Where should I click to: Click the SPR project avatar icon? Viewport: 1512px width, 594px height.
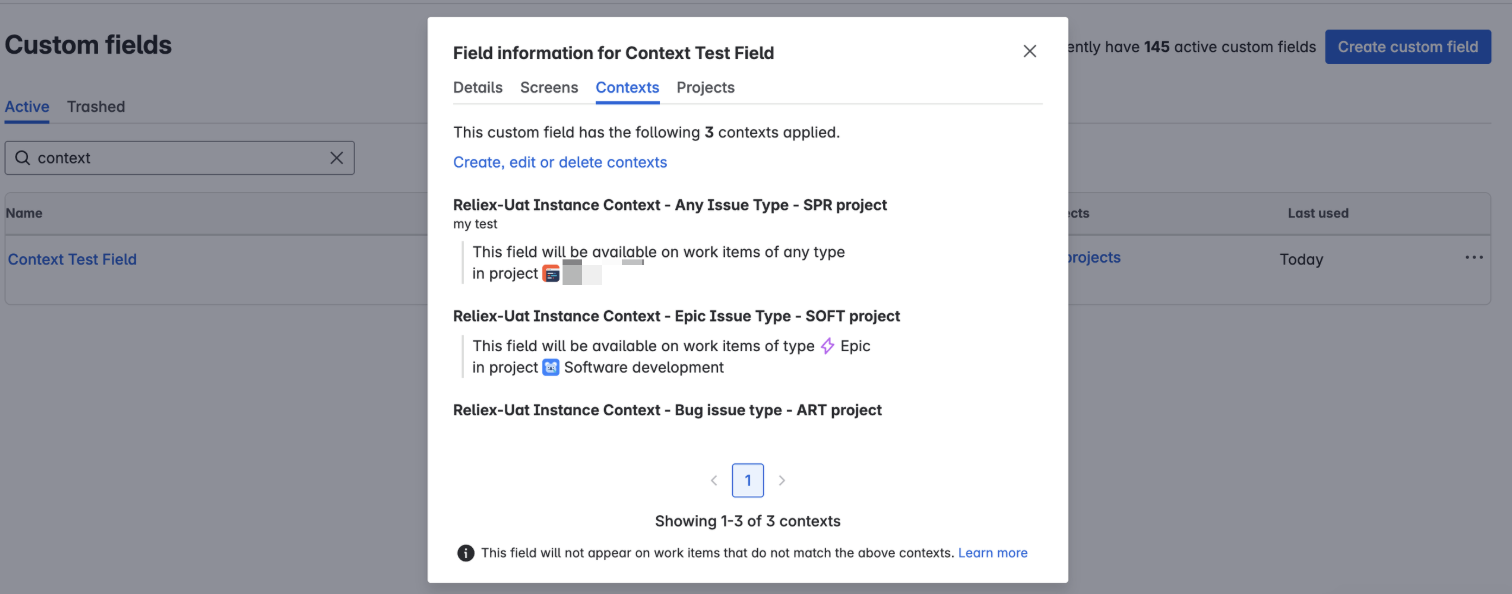(x=551, y=274)
